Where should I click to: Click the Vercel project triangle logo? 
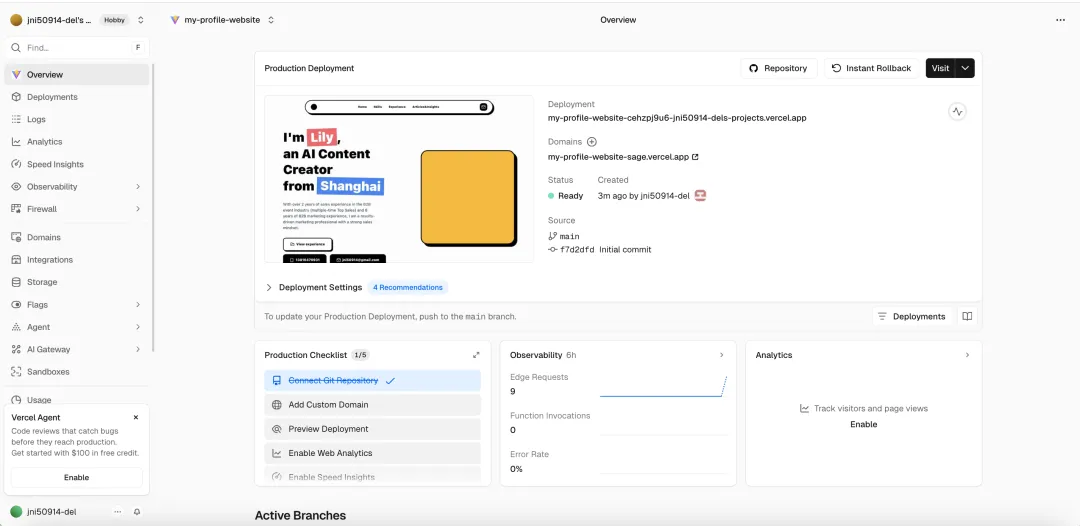(x=175, y=20)
